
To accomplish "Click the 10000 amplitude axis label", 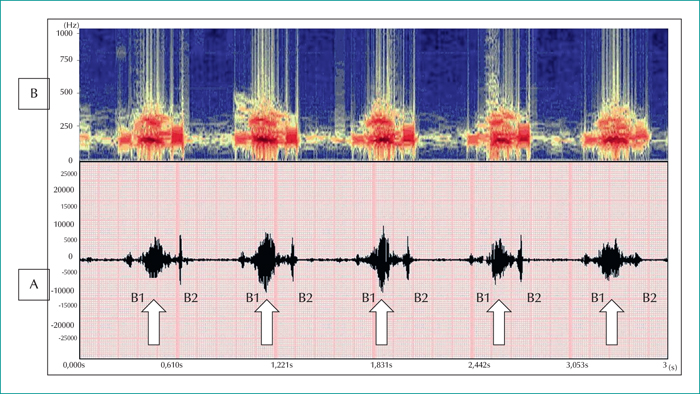I will point(64,224).
